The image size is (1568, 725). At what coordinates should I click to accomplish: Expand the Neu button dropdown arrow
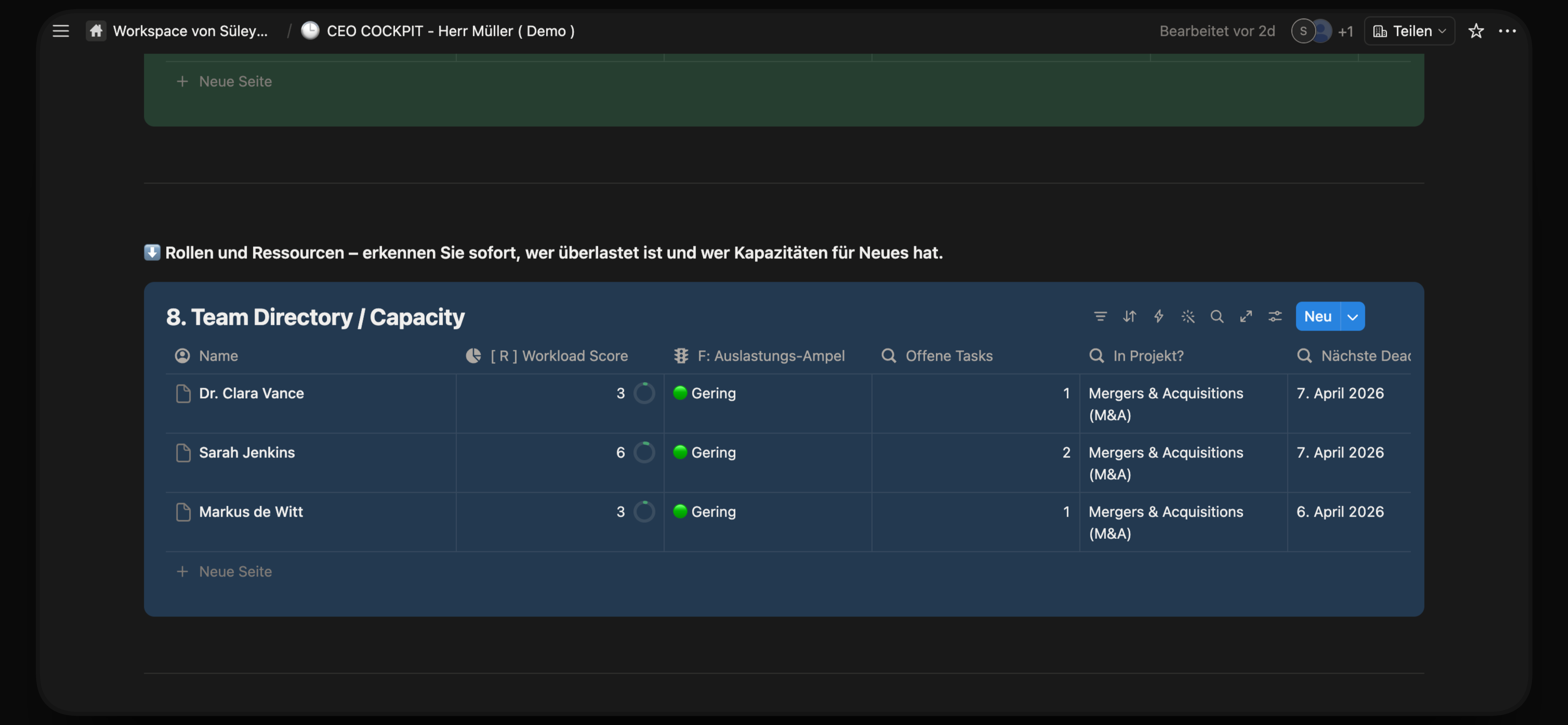point(1352,316)
